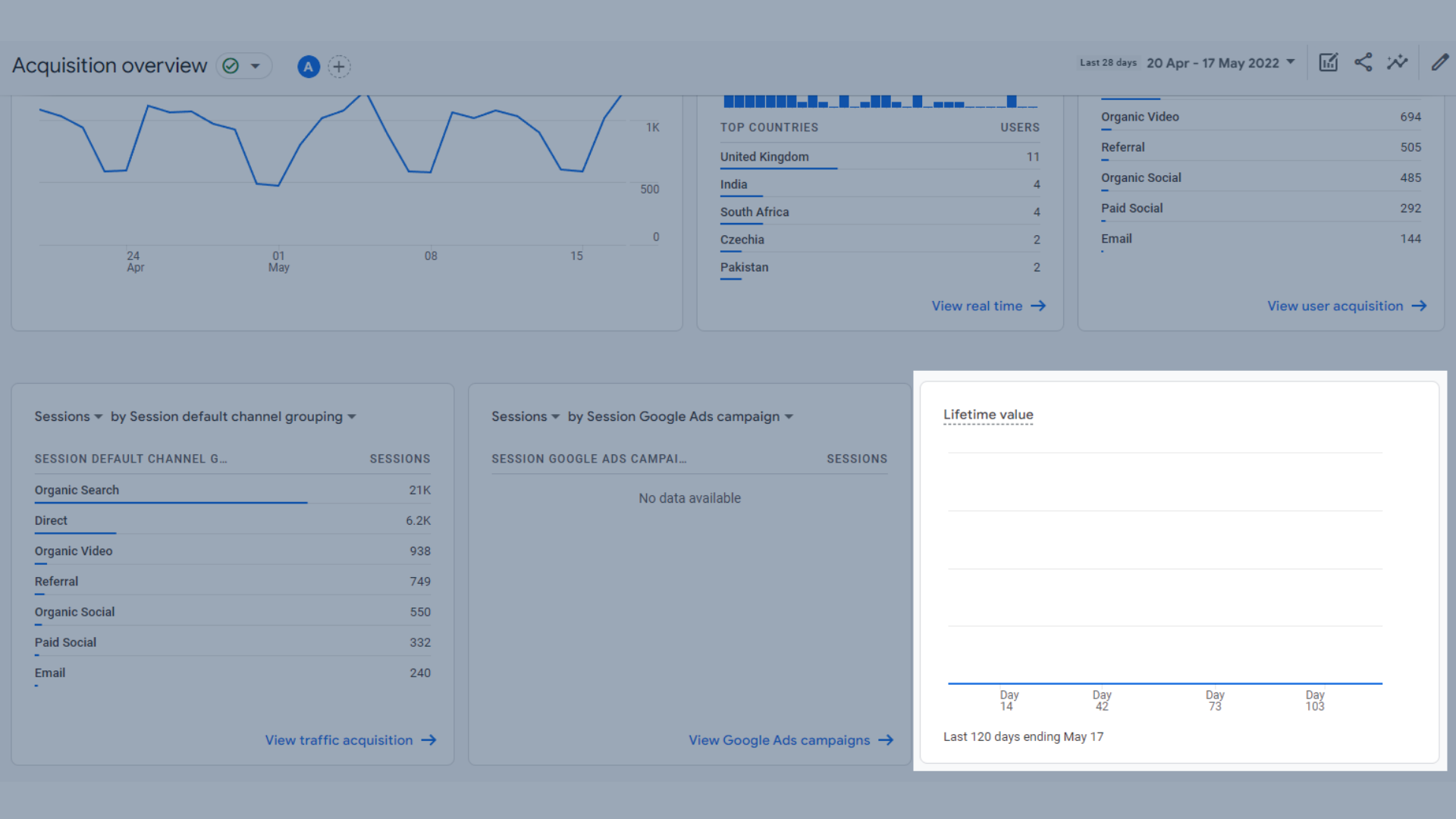Click the Lifetime value card title
Screen dimensions: 1456x819
[988, 415]
